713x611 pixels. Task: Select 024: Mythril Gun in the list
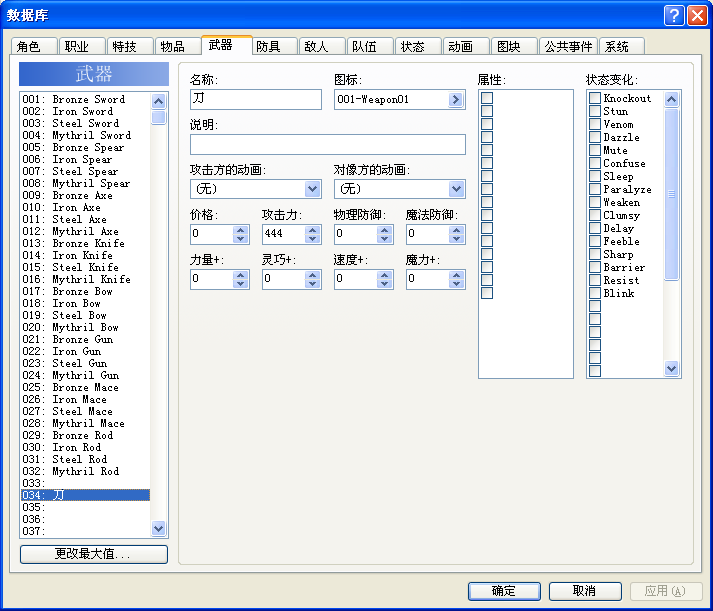coord(85,375)
